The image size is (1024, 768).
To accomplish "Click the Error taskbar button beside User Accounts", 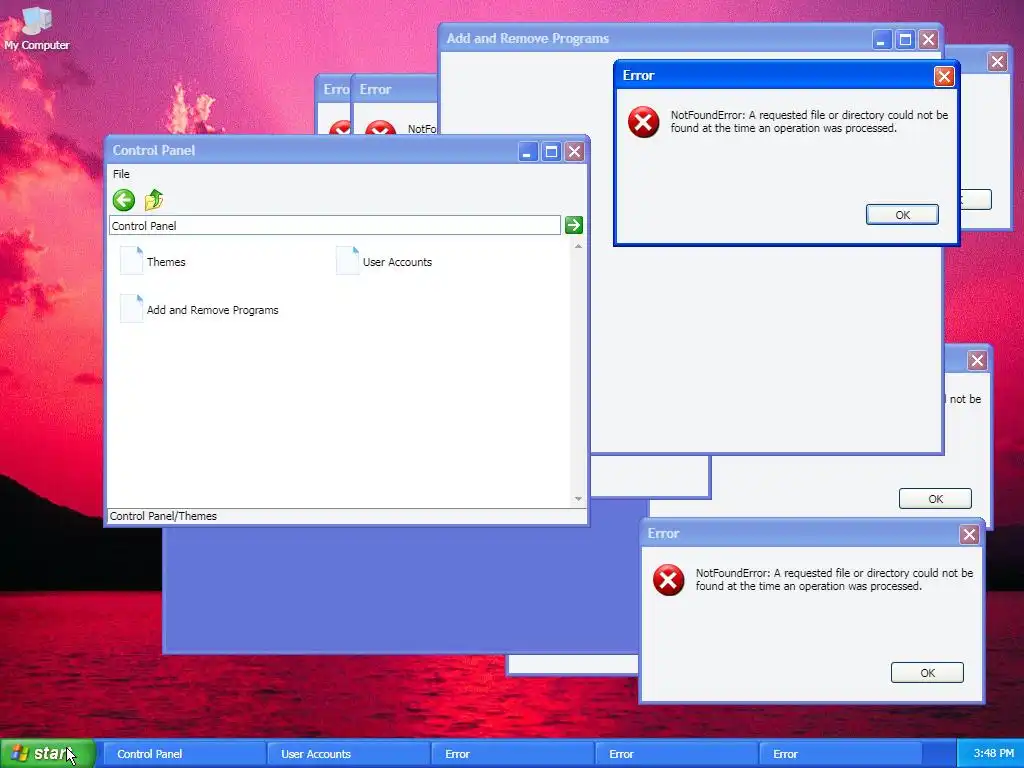I will point(513,754).
